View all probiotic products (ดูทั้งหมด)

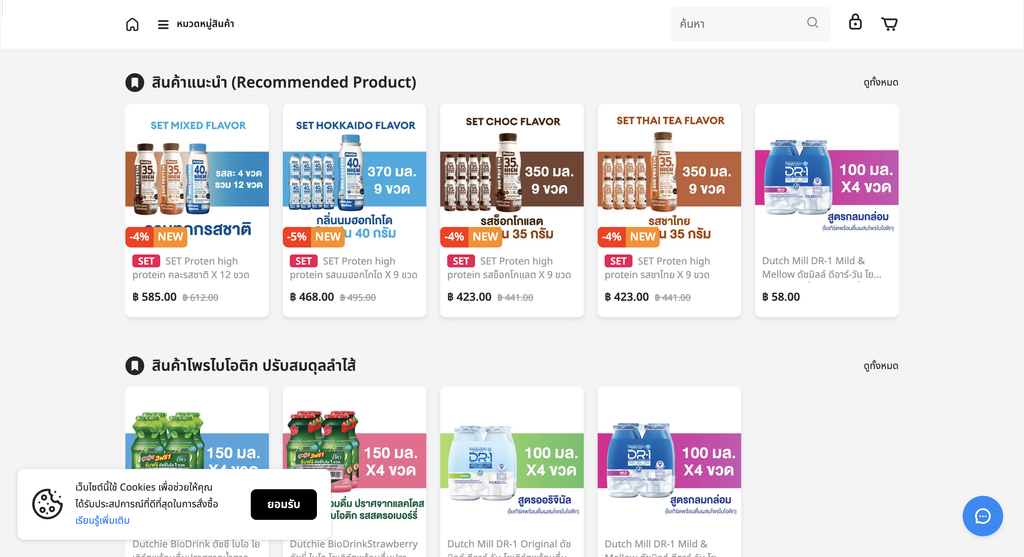[x=880, y=366]
